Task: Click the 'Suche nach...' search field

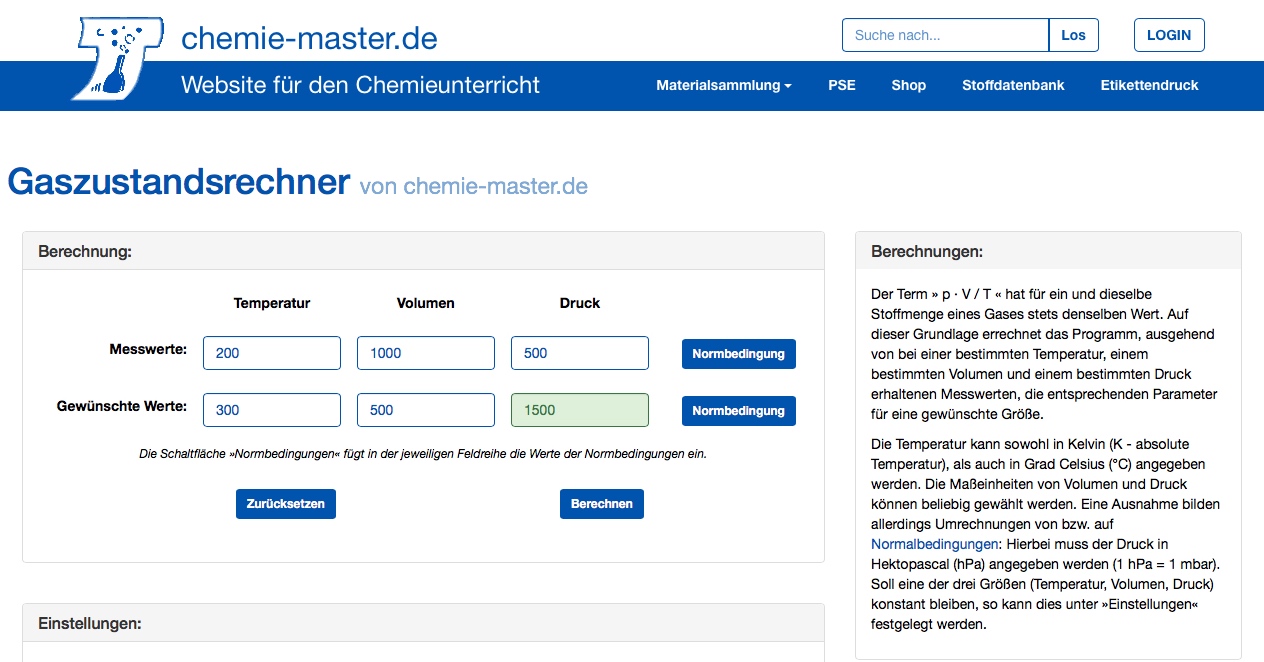Action: 945,35
